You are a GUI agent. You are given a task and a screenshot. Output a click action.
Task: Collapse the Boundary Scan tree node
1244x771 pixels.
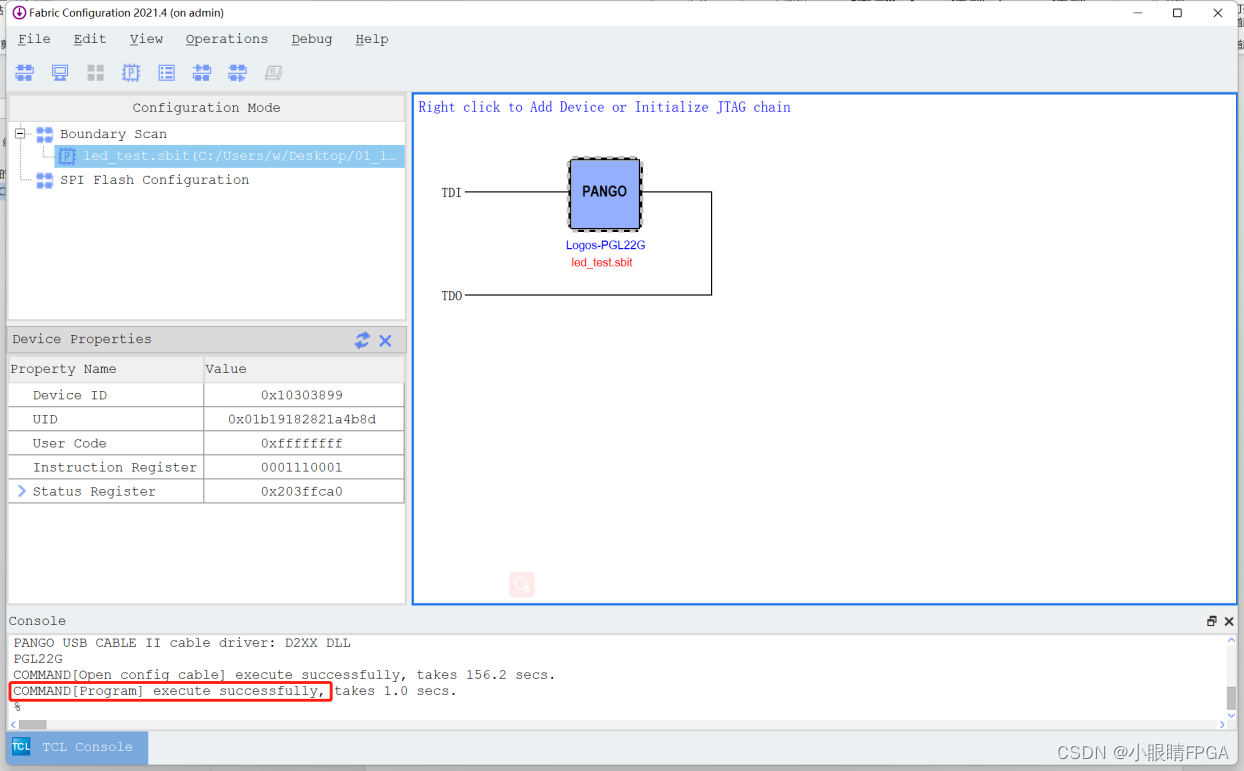[x=20, y=133]
